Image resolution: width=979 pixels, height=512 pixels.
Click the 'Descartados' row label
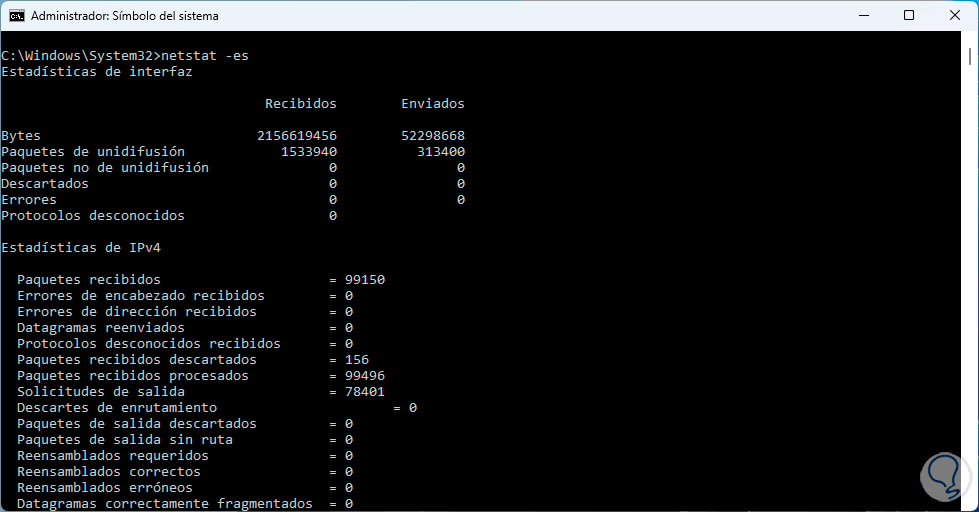[x=45, y=184]
